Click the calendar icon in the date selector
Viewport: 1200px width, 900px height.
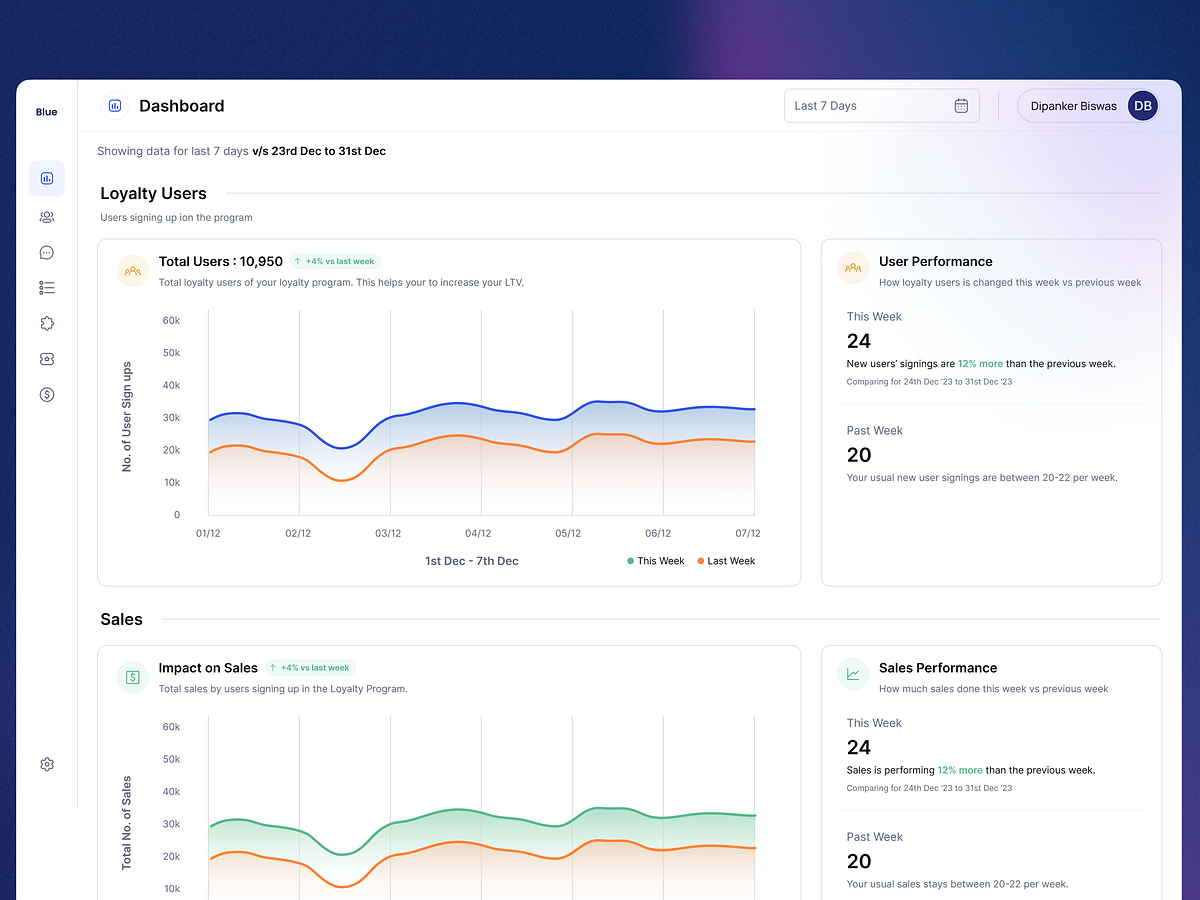[x=961, y=105]
